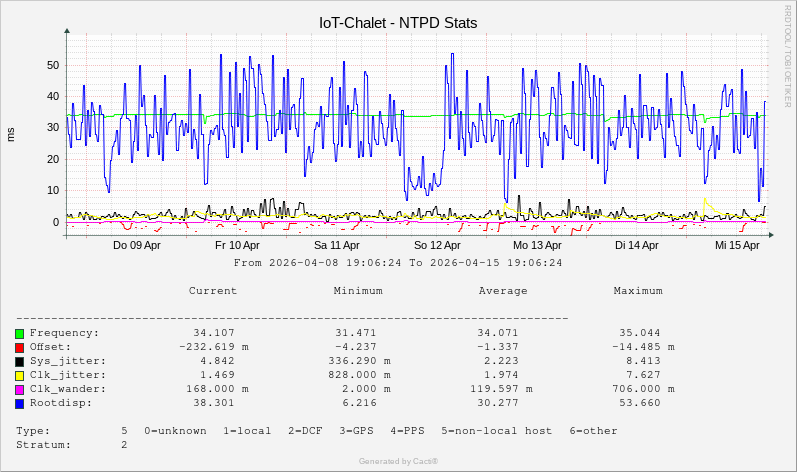Click the magenta Clk_wander legend swatch
The height and width of the screenshot is (472, 797).
click(x=20, y=389)
